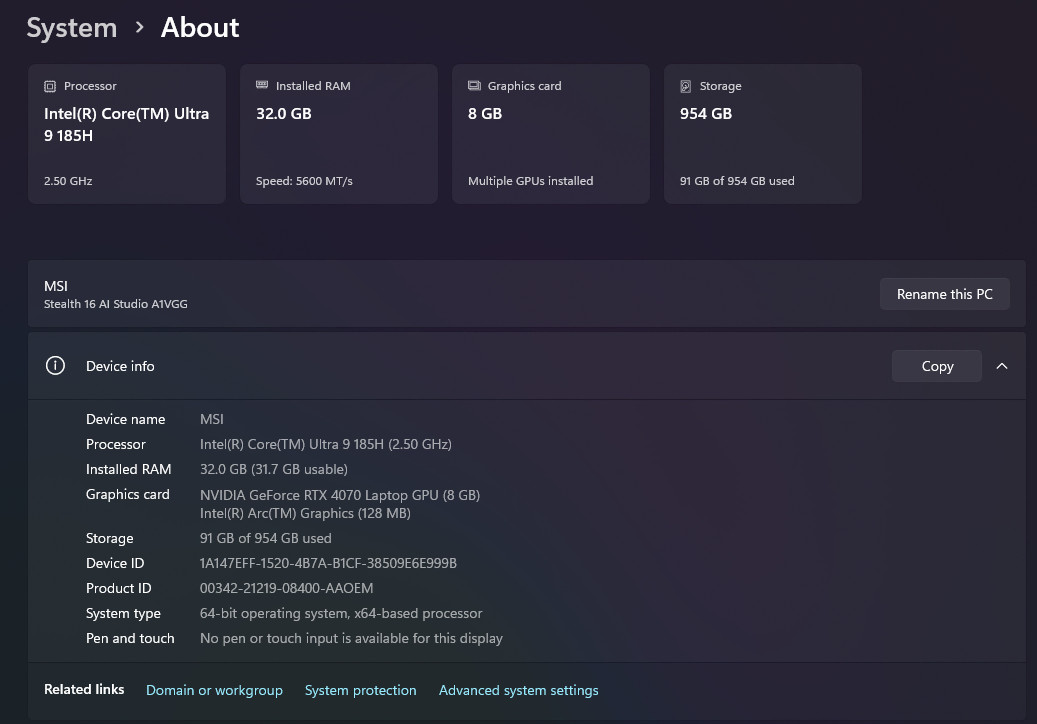Select 'Speed: 5600 MT/s' text
This screenshot has height=724, width=1037.
coord(304,181)
